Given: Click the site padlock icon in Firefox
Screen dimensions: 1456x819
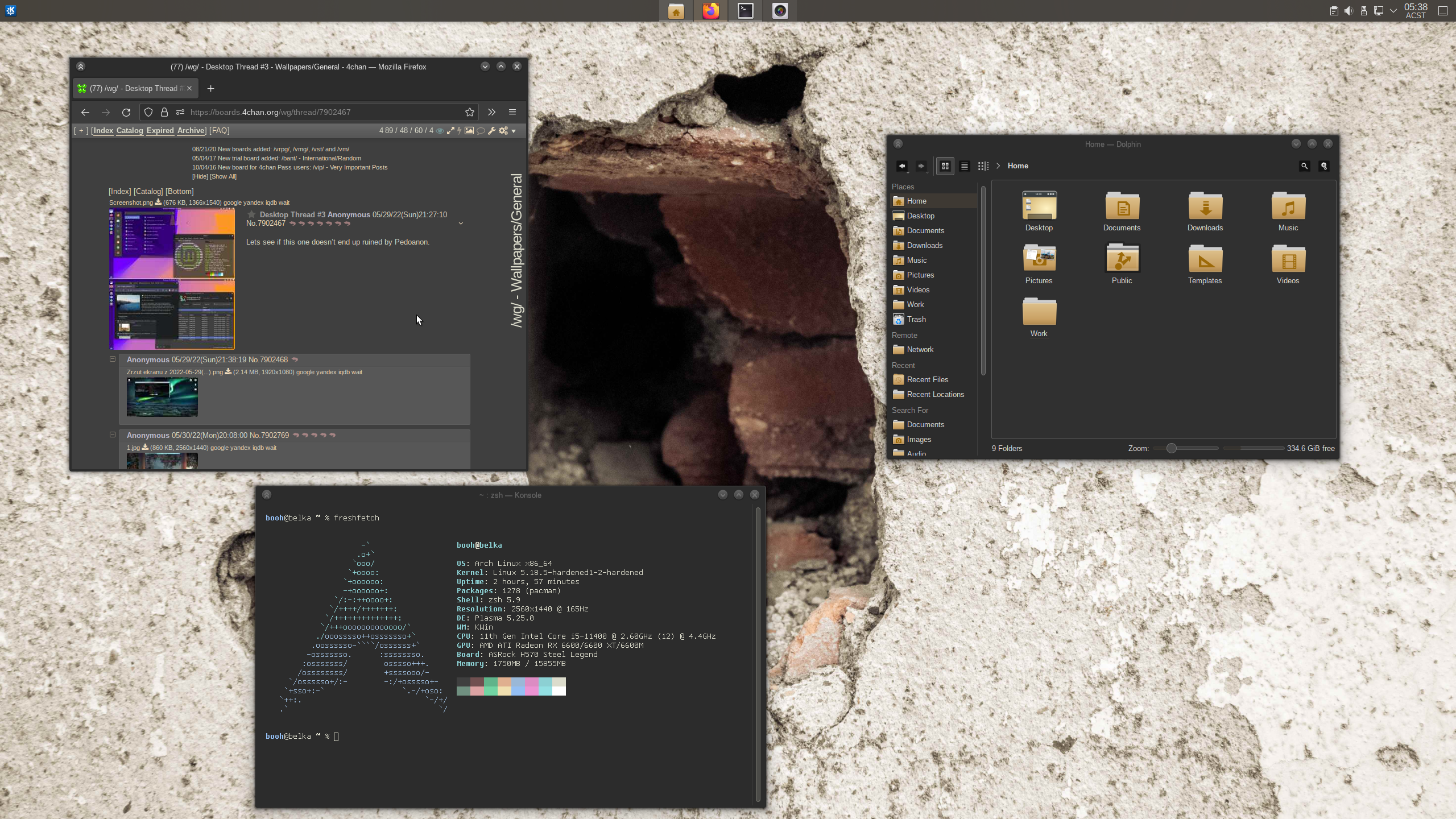Looking at the screenshot, I should pyautogui.click(x=164, y=112).
